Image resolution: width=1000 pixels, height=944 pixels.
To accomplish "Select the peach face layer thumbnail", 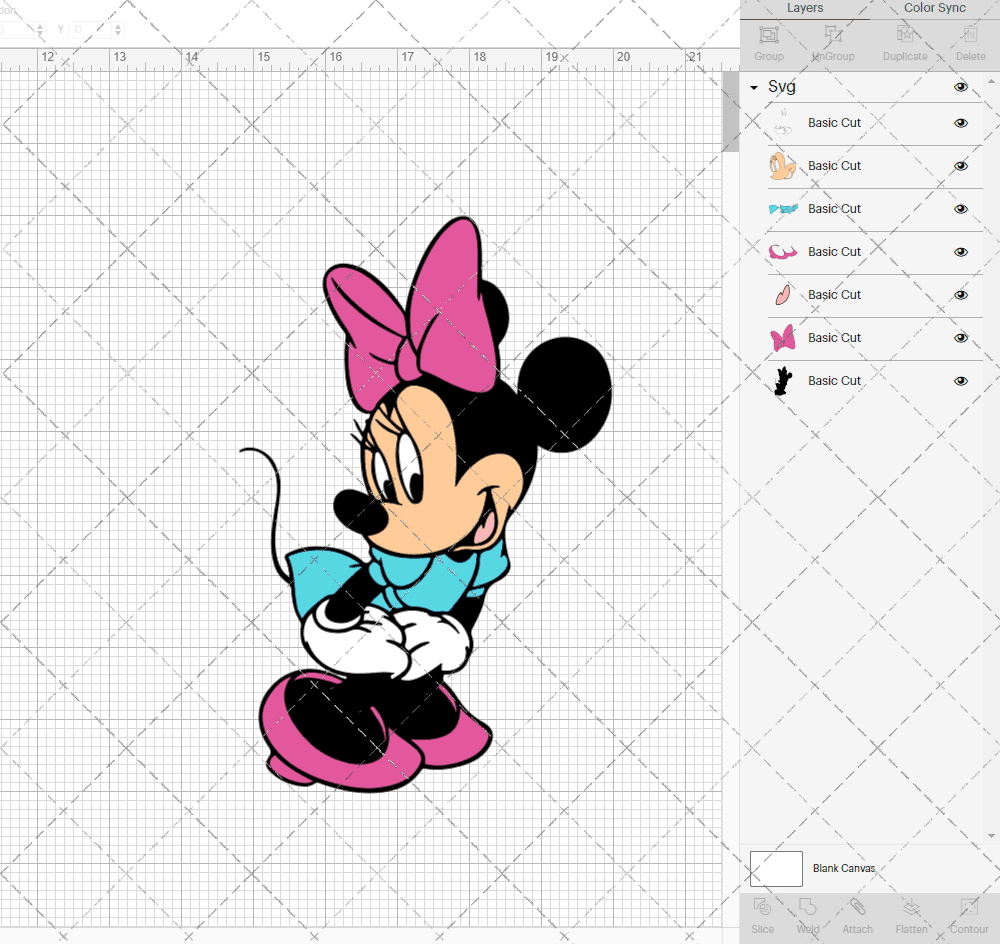I will click(783, 166).
